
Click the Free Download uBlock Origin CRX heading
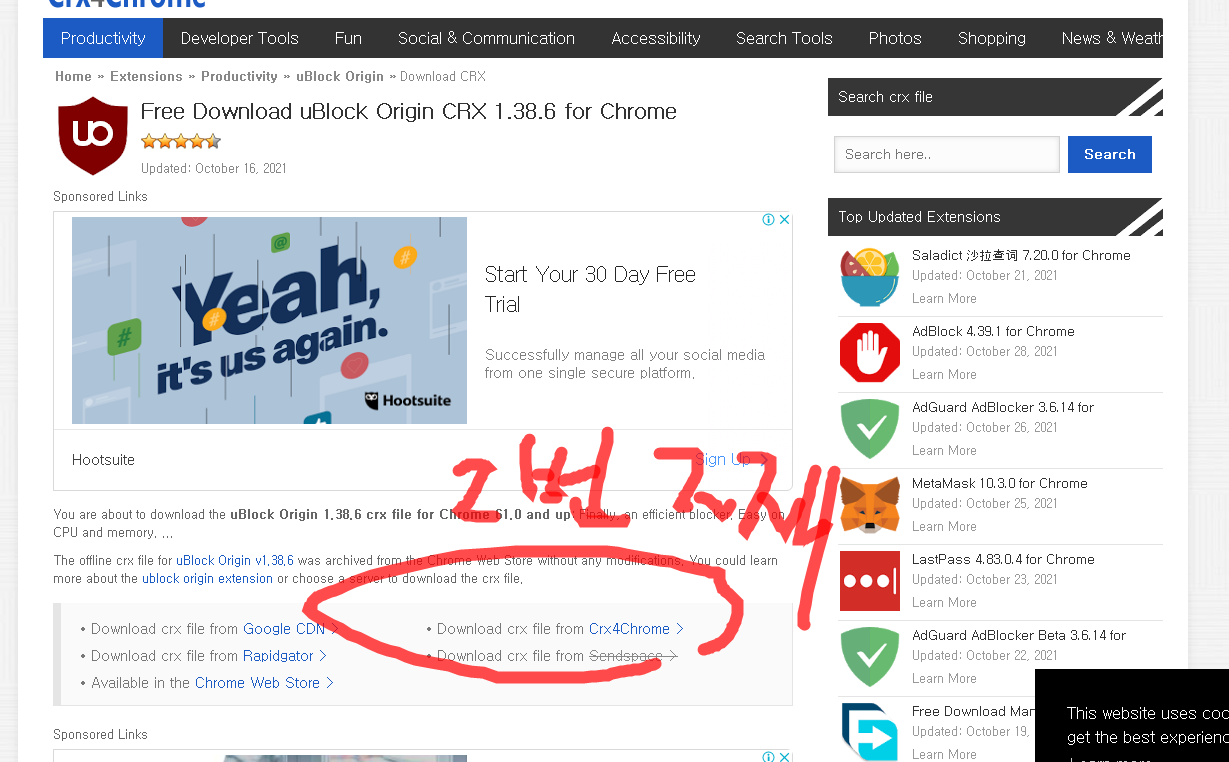point(409,111)
